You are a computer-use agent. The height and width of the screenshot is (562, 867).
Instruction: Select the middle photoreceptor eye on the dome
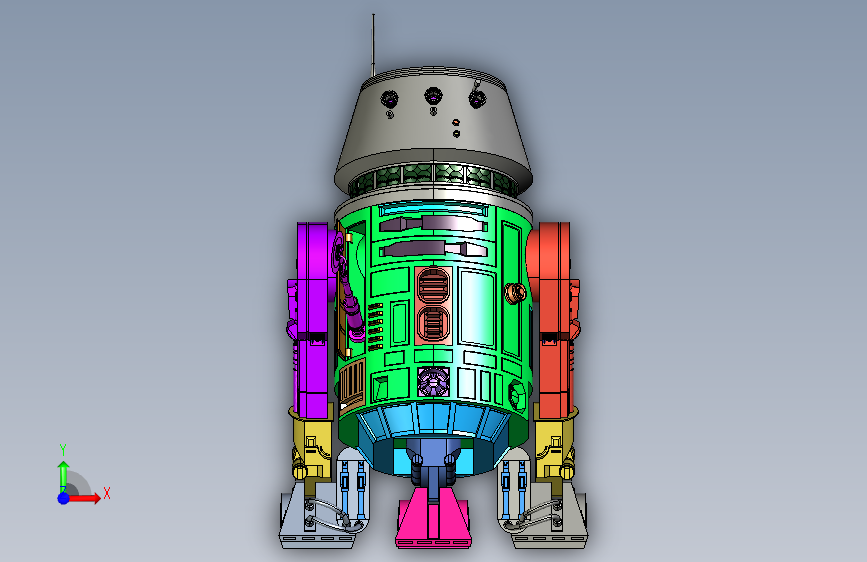coord(434,96)
